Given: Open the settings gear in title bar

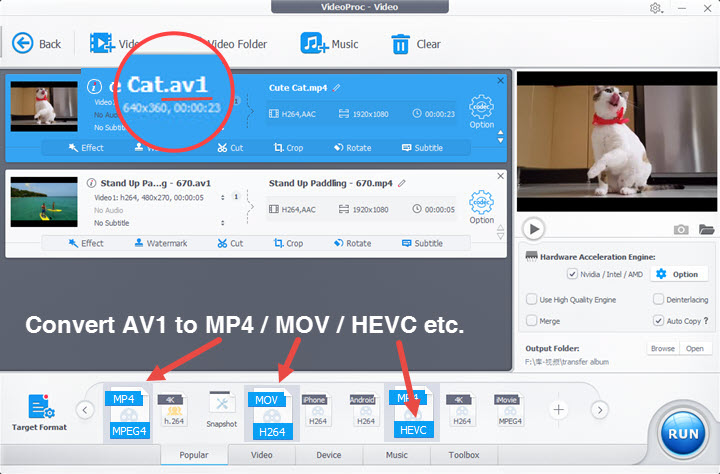Looking at the screenshot, I should (655, 8).
